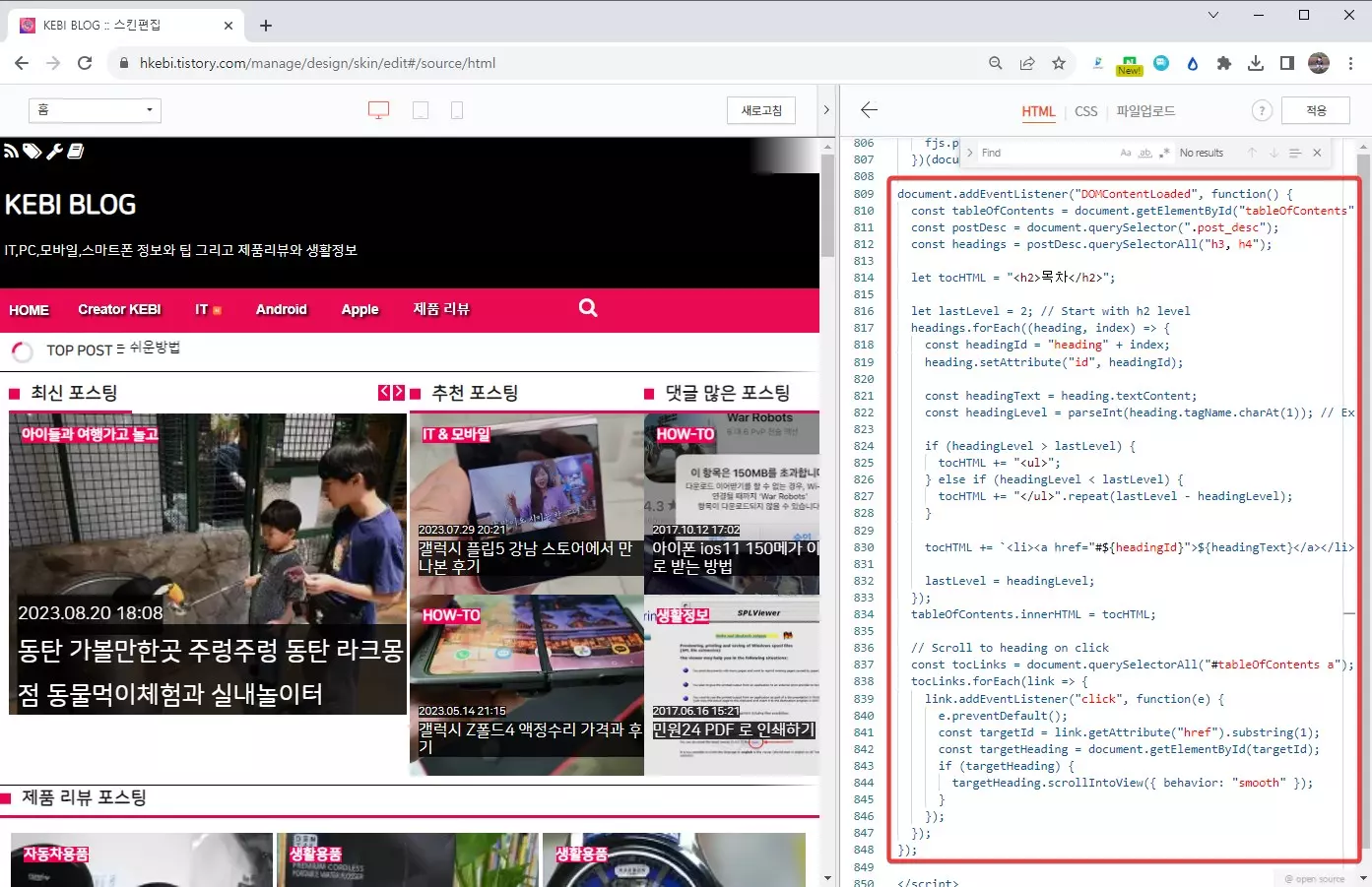Image resolution: width=1372 pixels, height=887 pixels.
Task: Click the 적용 apply button
Action: pos(1316,110)
